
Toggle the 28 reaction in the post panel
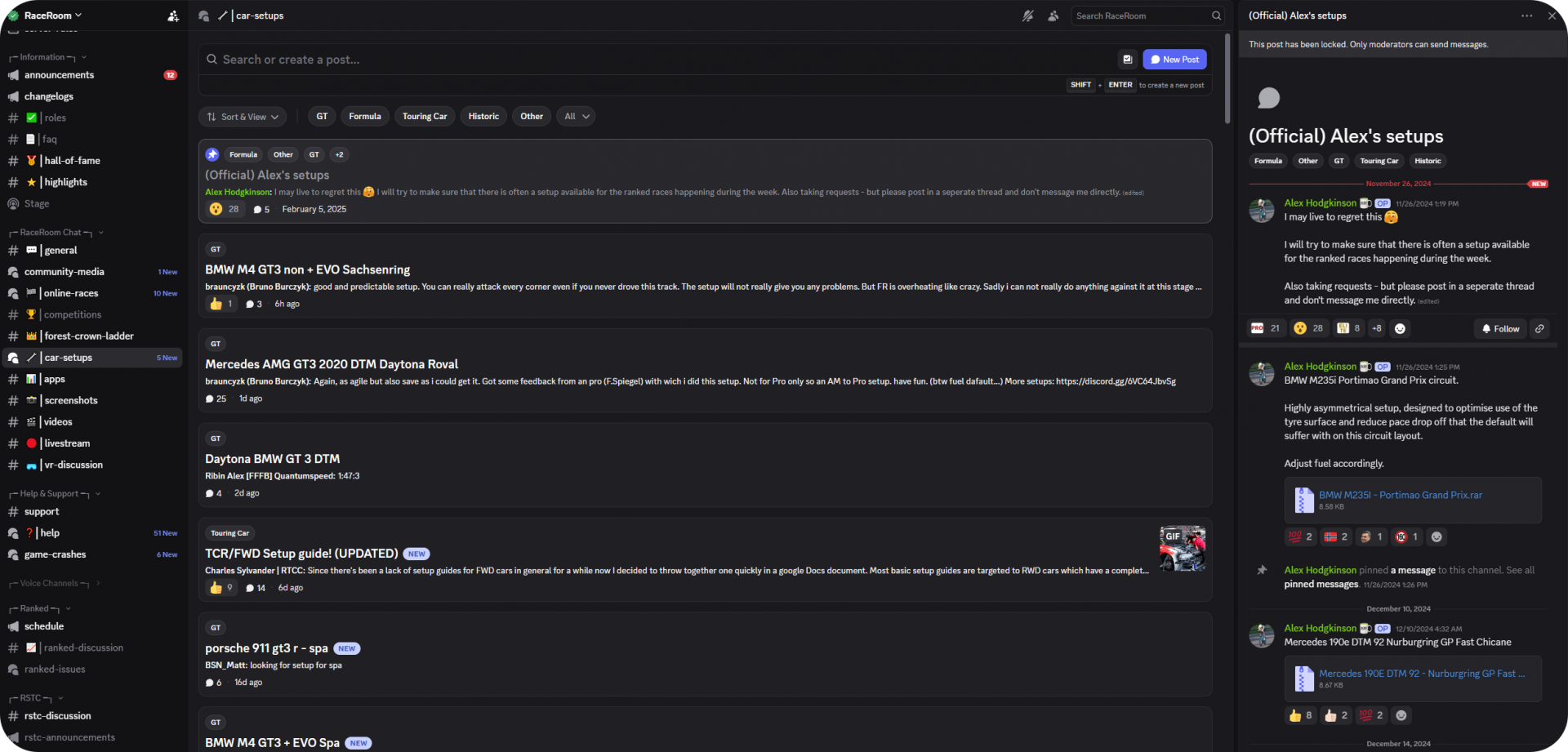point(1308,328)
